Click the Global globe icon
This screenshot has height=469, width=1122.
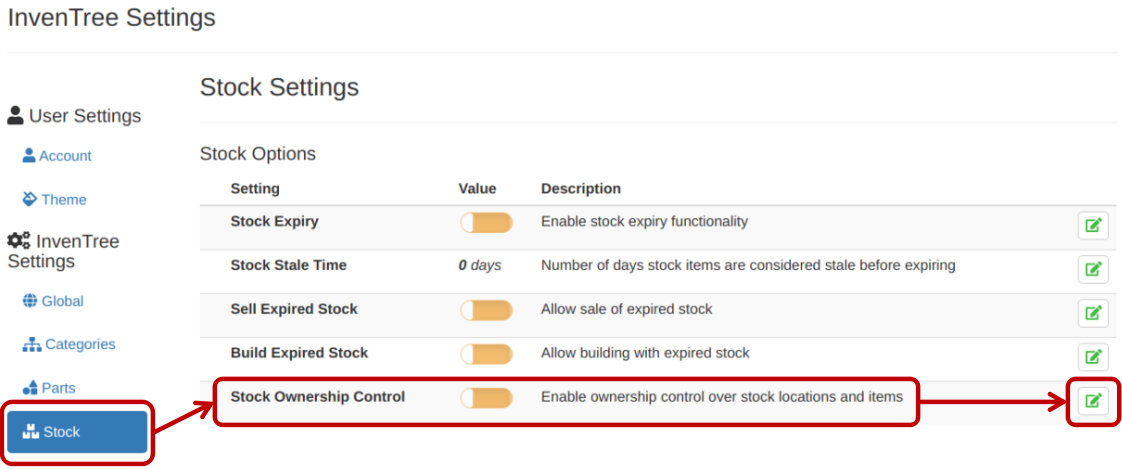point(29,301)
